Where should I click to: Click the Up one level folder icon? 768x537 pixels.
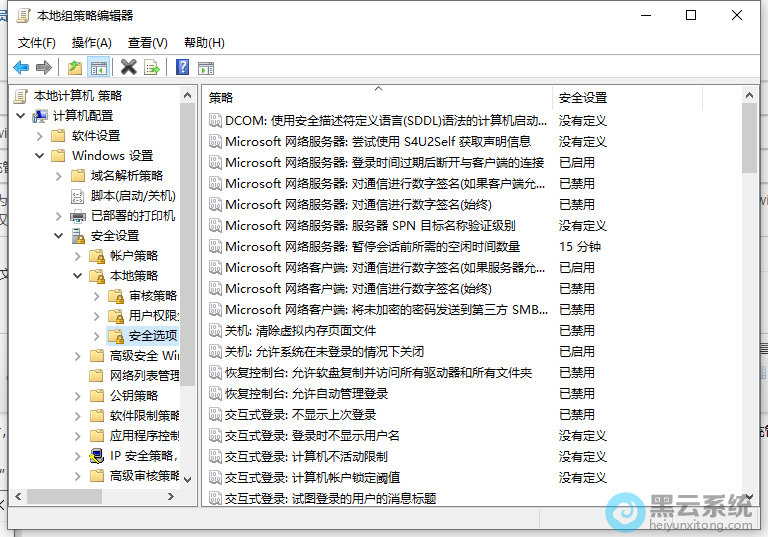75,67
